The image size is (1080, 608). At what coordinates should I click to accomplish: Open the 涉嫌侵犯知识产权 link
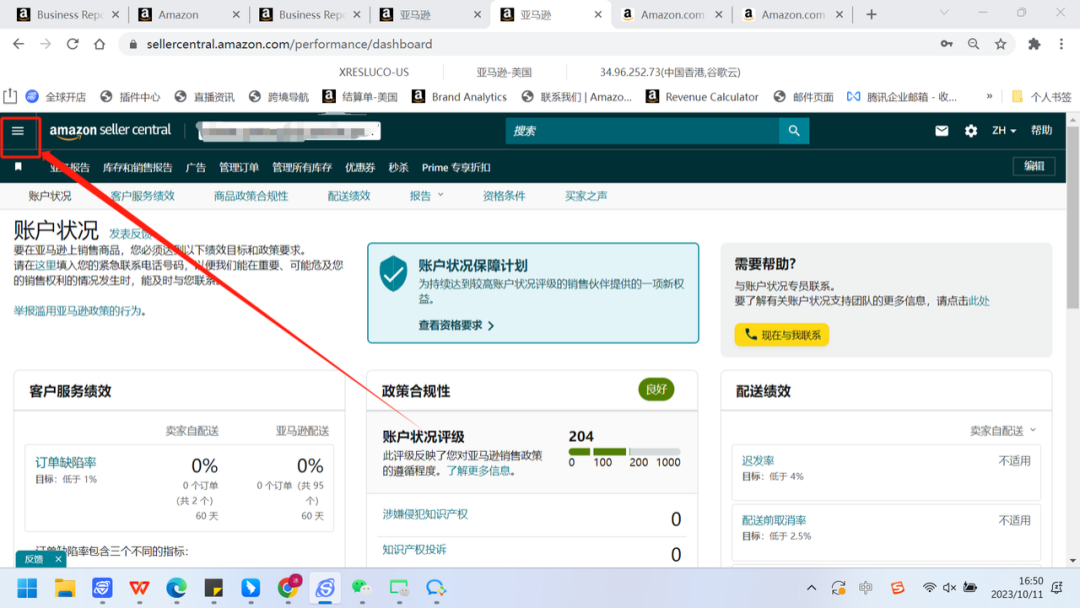425,514
